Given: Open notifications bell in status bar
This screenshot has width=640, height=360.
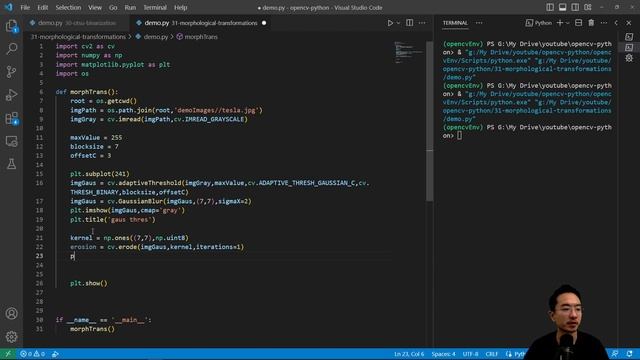Looking at the screenshot, I should pyautogui.click(x=629, y=354).
